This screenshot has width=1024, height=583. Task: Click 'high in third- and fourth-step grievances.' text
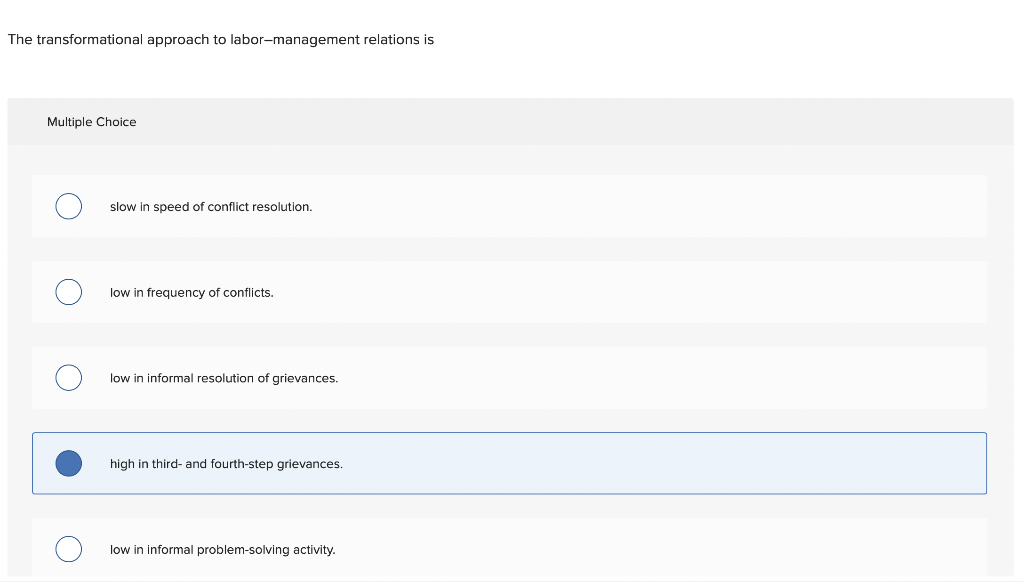(226, 465)
